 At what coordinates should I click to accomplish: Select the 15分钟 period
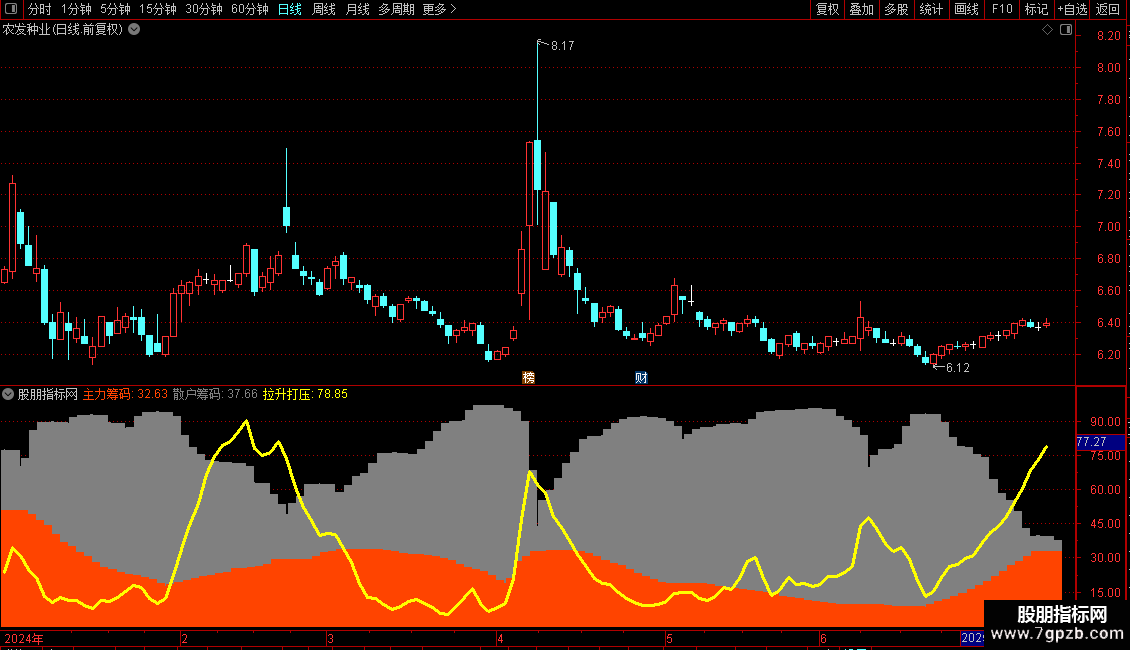158,9
